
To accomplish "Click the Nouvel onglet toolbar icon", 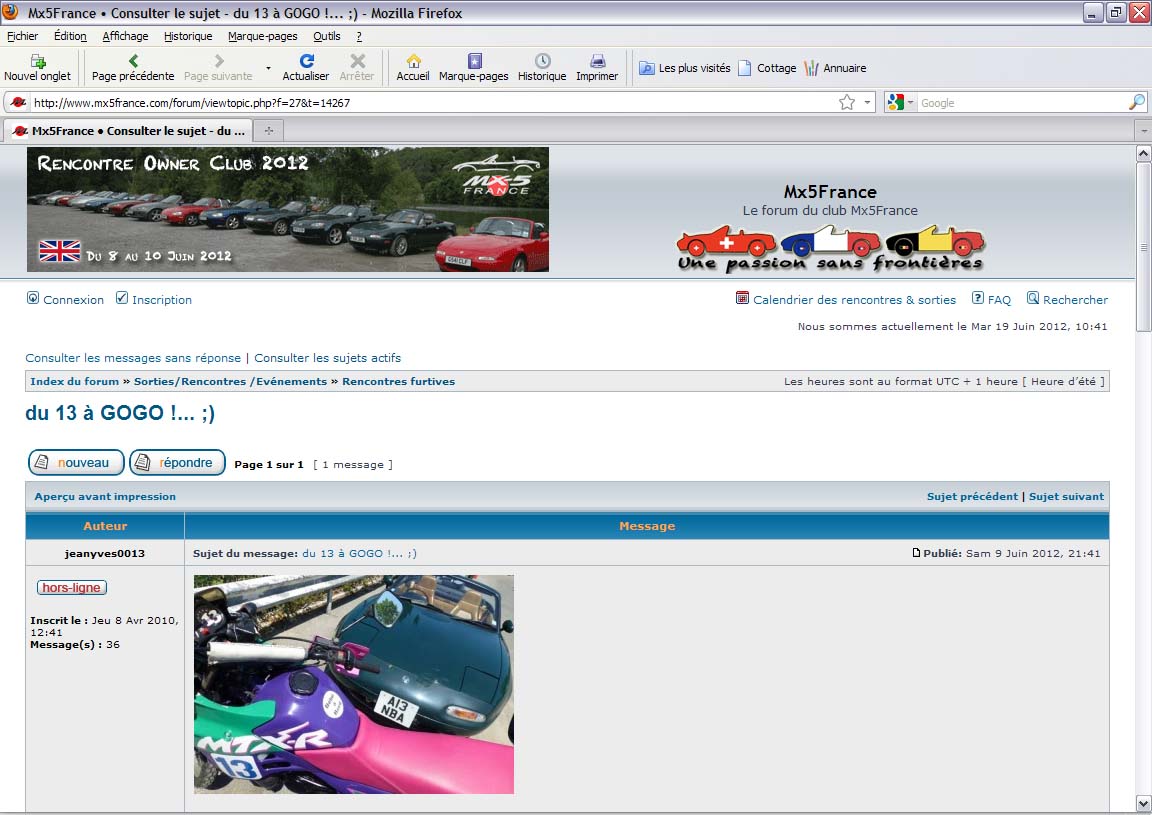I will [37, 61].
